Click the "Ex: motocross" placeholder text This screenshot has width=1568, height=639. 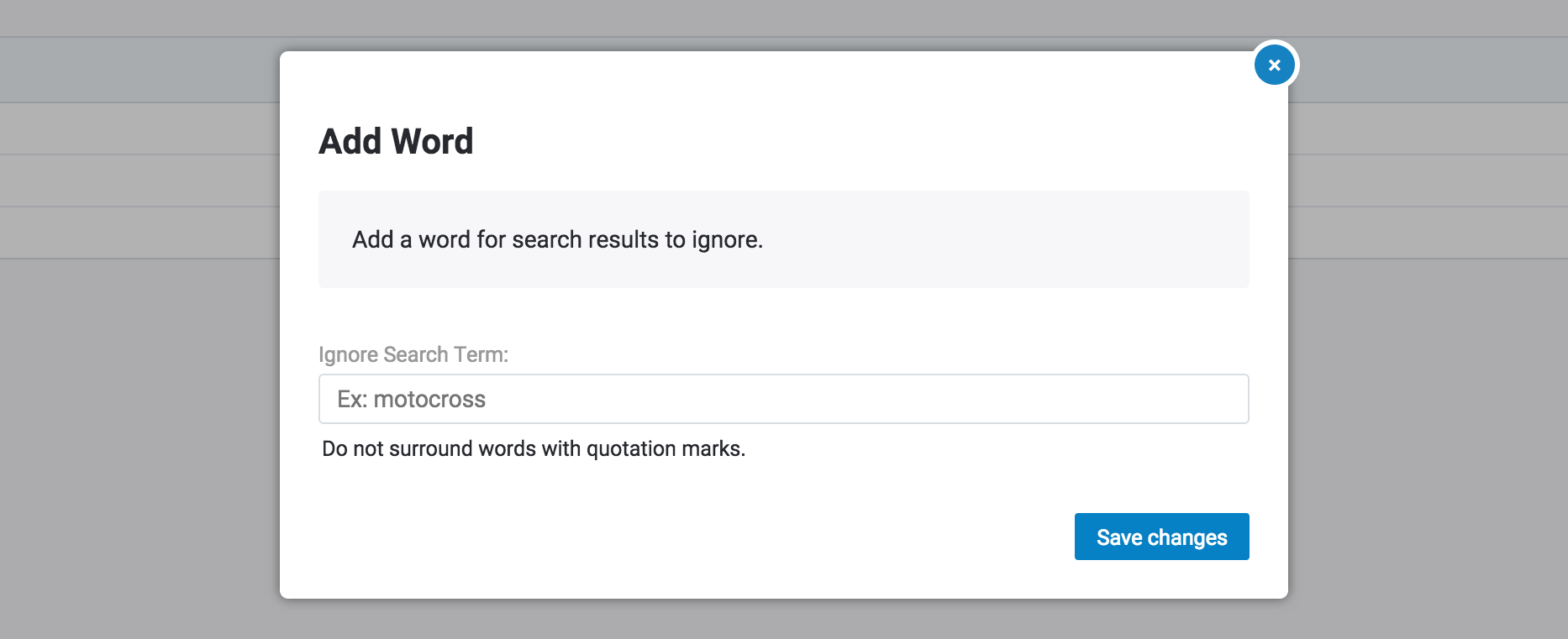[x=411, y=399]
